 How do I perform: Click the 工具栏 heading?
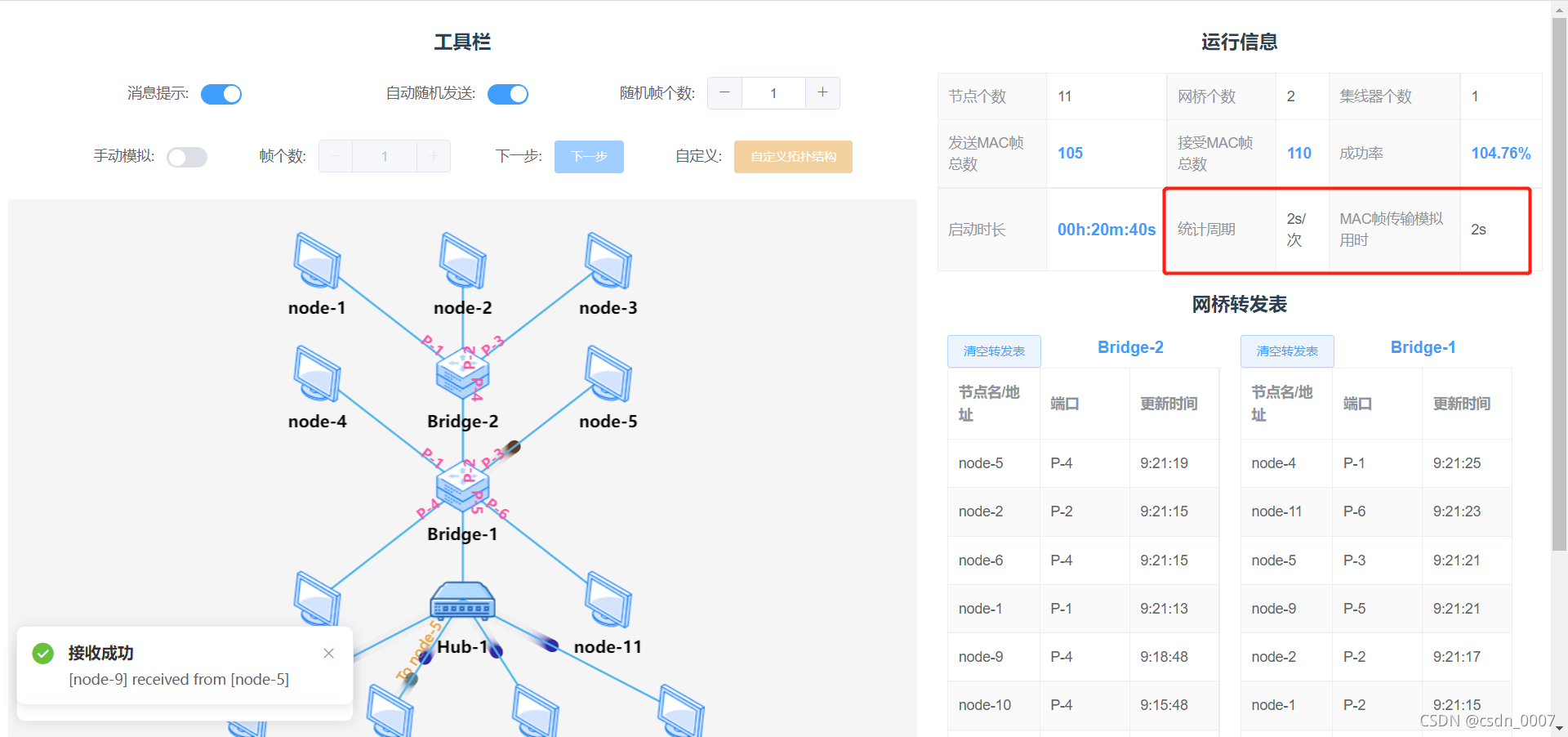[462, 42]
